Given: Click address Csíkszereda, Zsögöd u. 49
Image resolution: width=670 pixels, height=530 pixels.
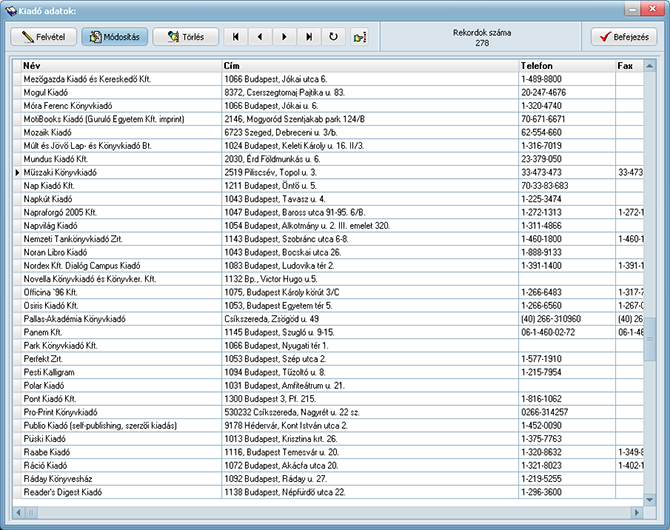Looking at the screenshot, I should click(271, 319).
